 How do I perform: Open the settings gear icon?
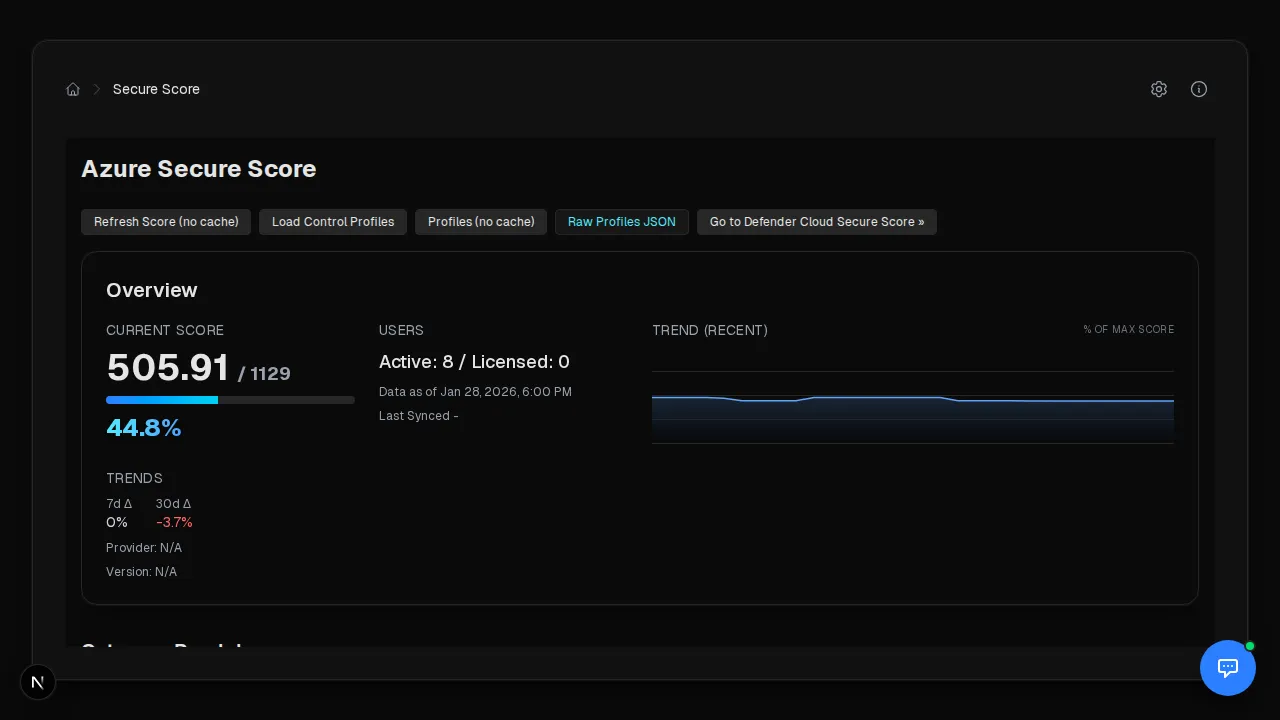pyautogui.click(x=1159, y=89)
